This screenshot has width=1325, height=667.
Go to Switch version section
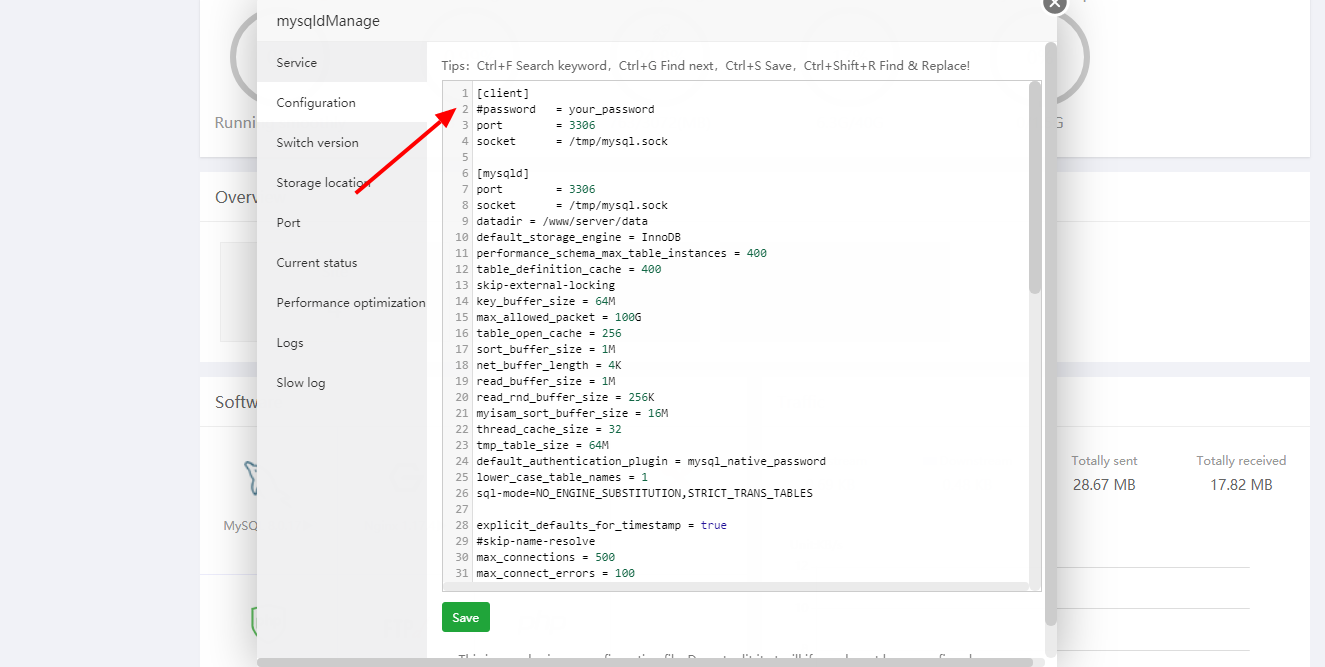[x=317, y=143]
